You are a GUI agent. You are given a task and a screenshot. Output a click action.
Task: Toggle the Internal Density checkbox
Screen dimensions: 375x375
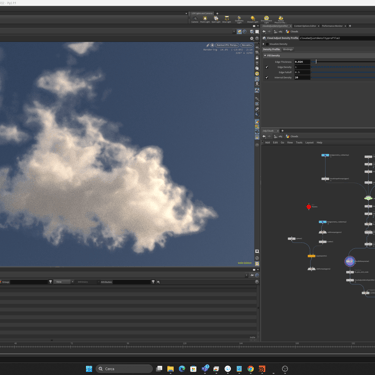267,77
